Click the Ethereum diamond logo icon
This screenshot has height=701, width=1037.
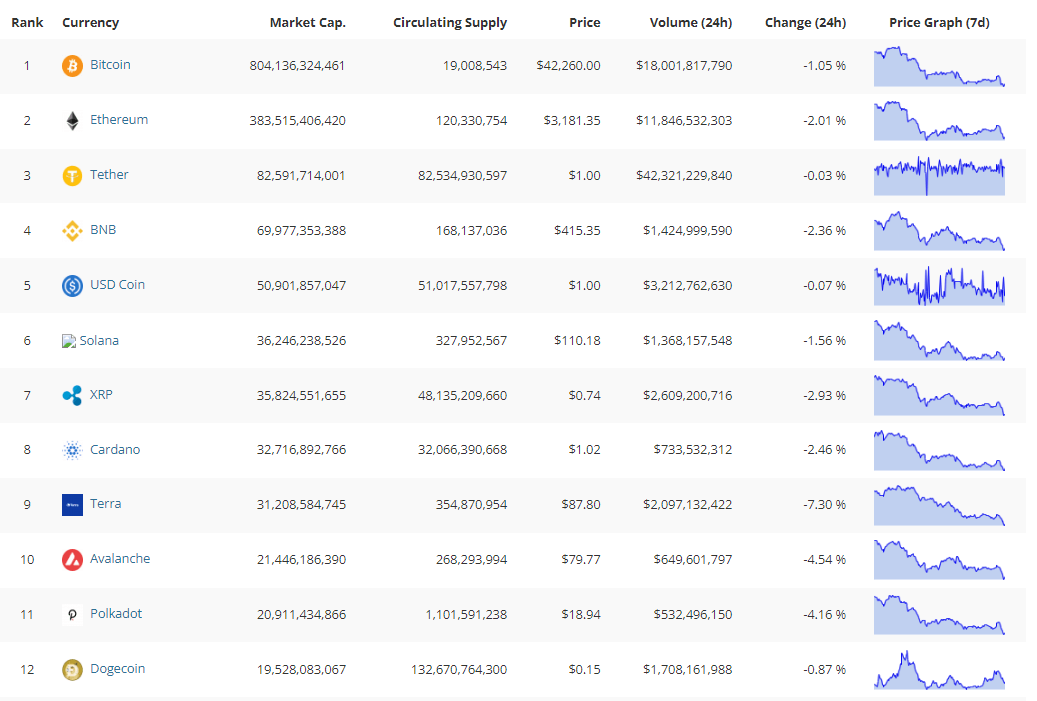72,120
